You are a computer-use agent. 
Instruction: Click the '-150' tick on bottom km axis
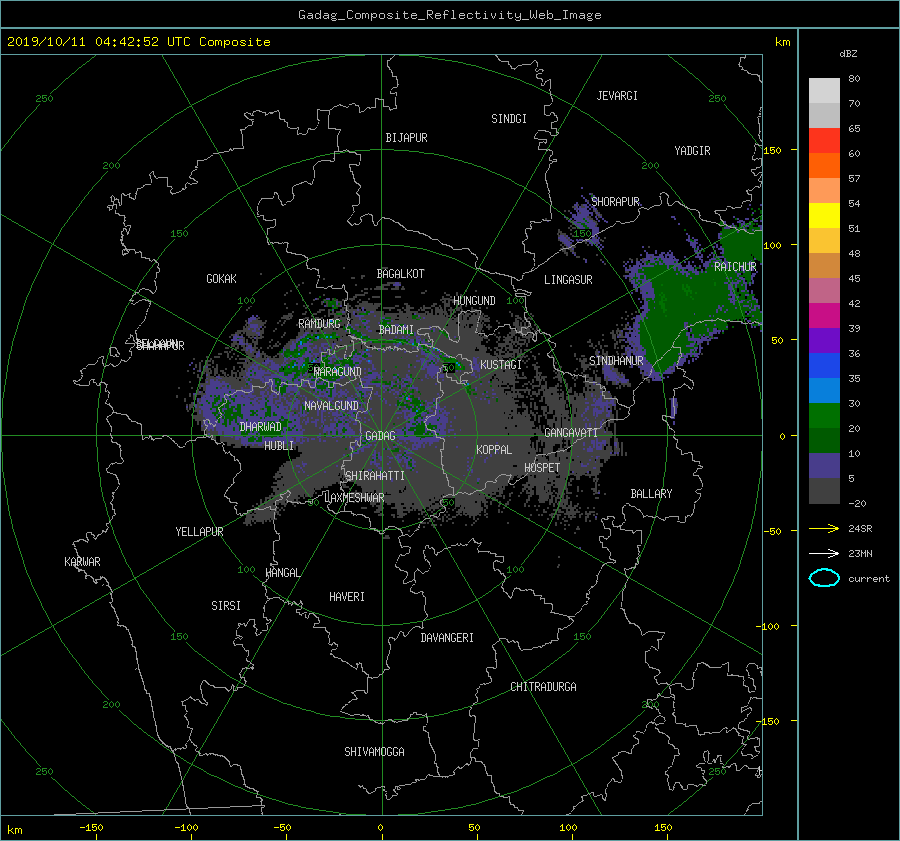click(91, 828)
